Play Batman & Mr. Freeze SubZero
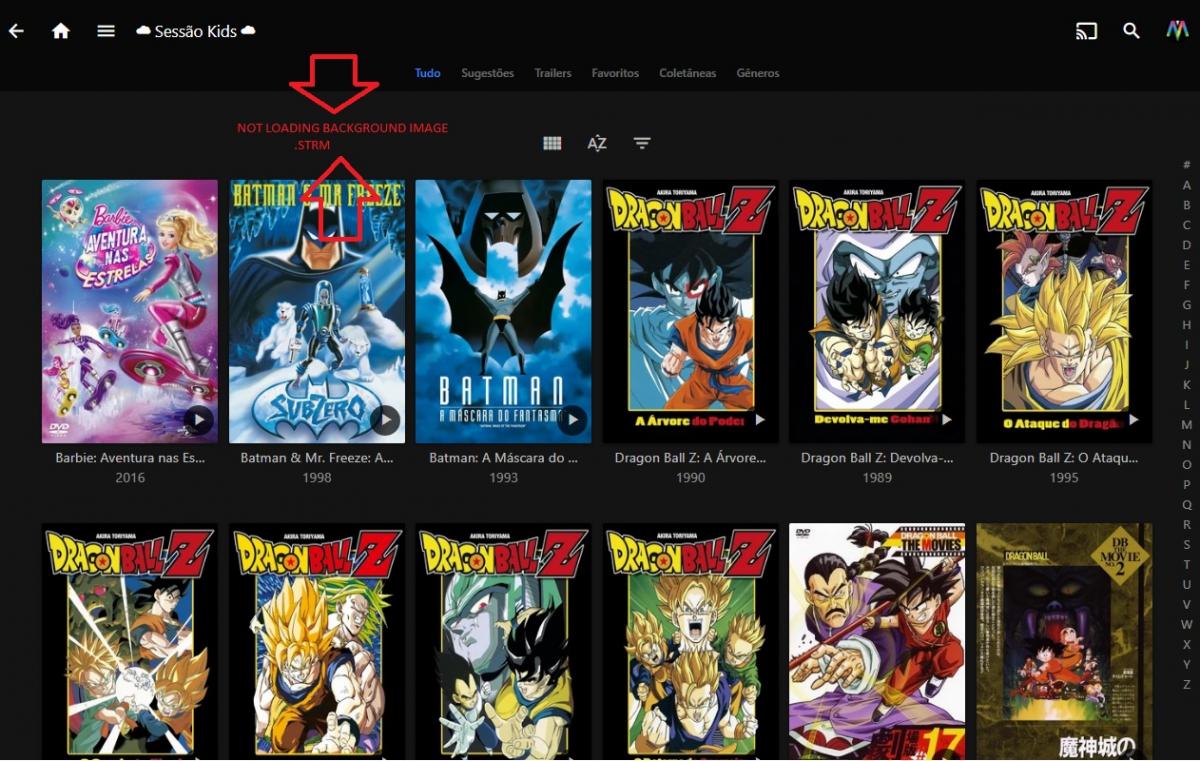This screenshot has width=1200, height=761. point(386,421)
